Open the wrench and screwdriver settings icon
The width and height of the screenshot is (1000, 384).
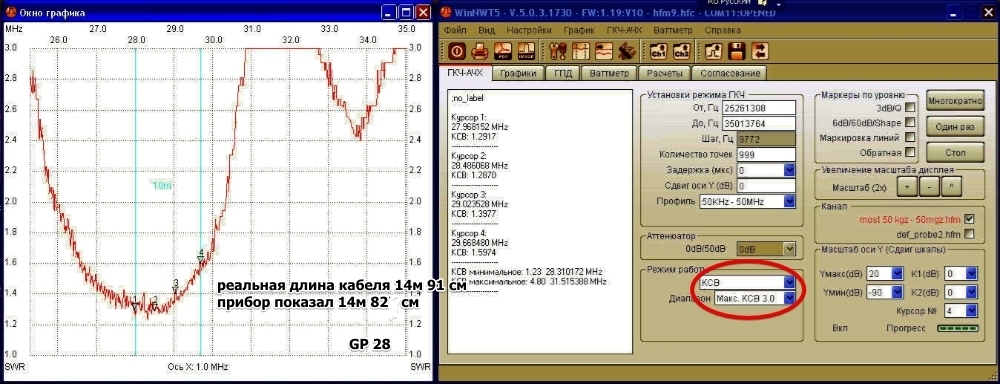pyautogui.click(x=557, y=51)
